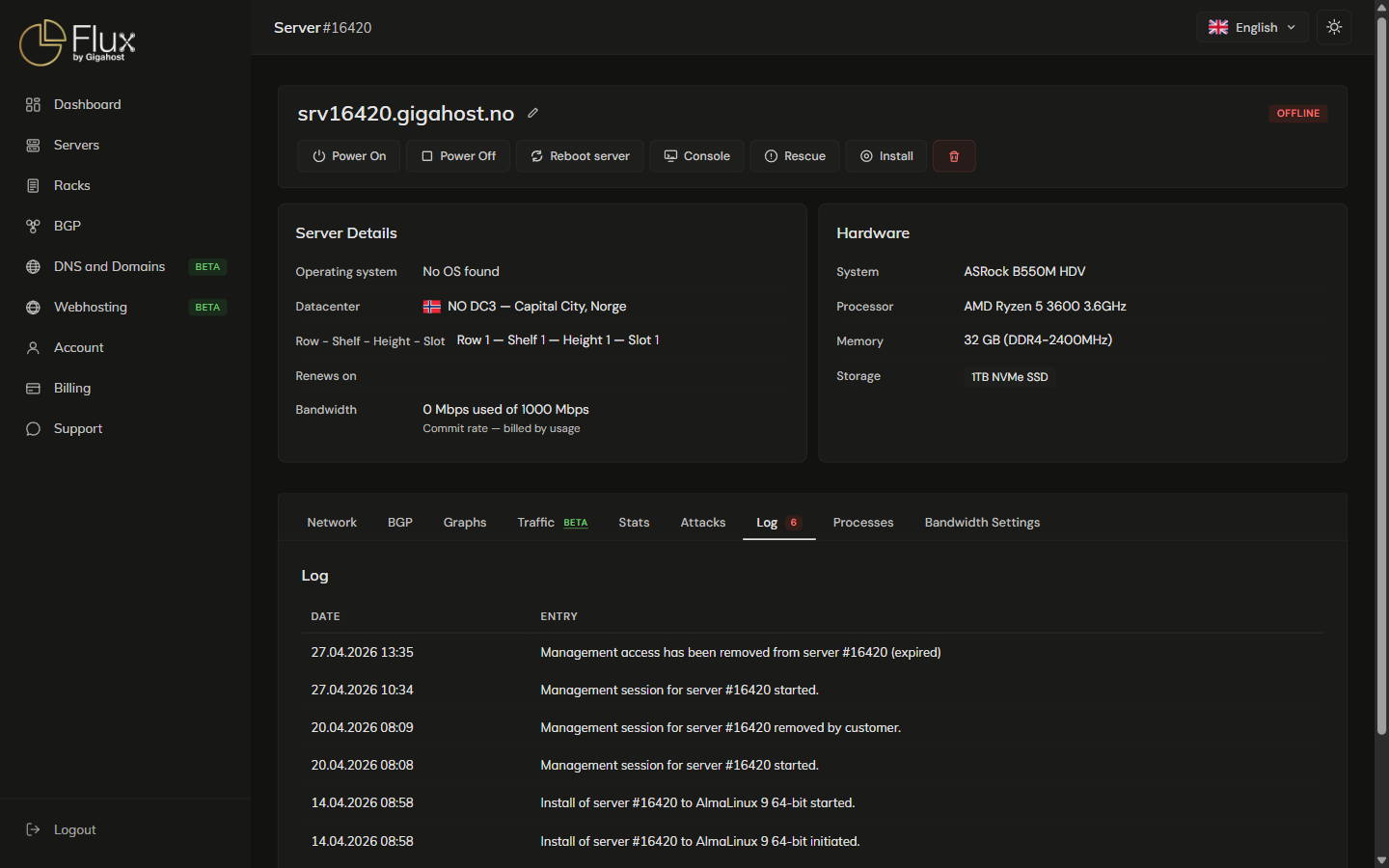Select the Log tab
This screenshot has height=868, width=1389.
coord(779,523)
